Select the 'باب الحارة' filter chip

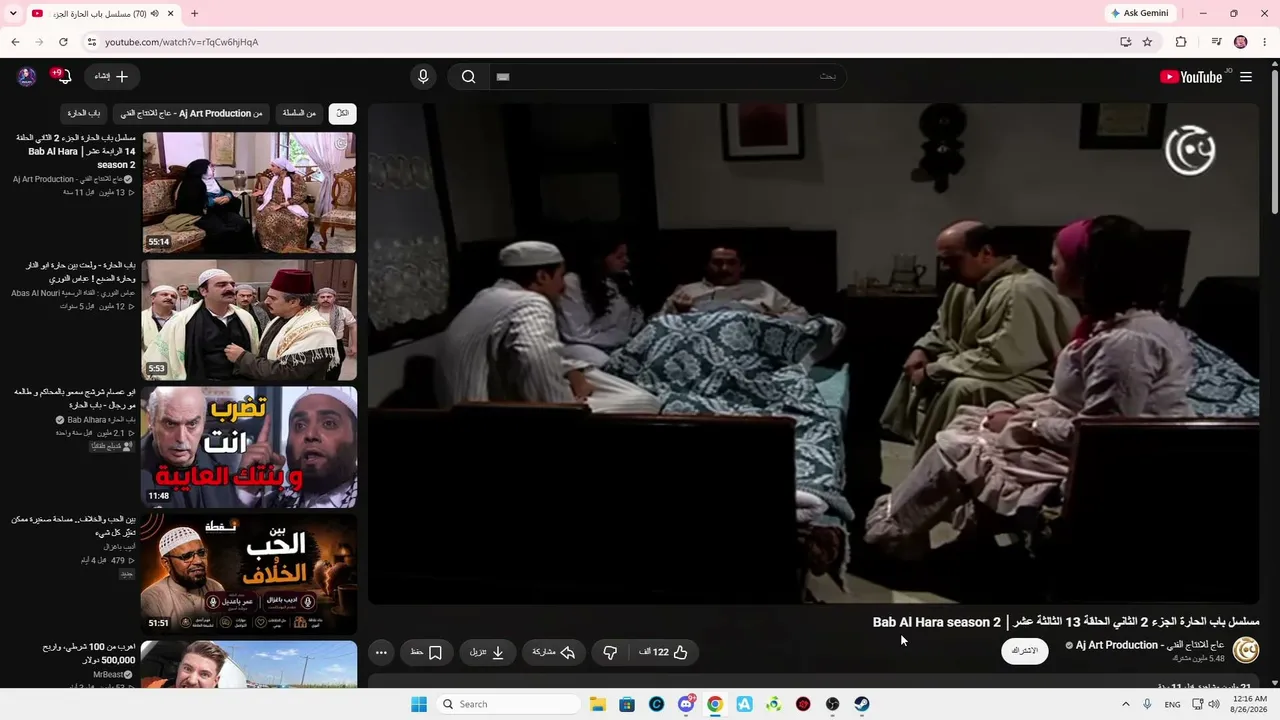point(84,113)
